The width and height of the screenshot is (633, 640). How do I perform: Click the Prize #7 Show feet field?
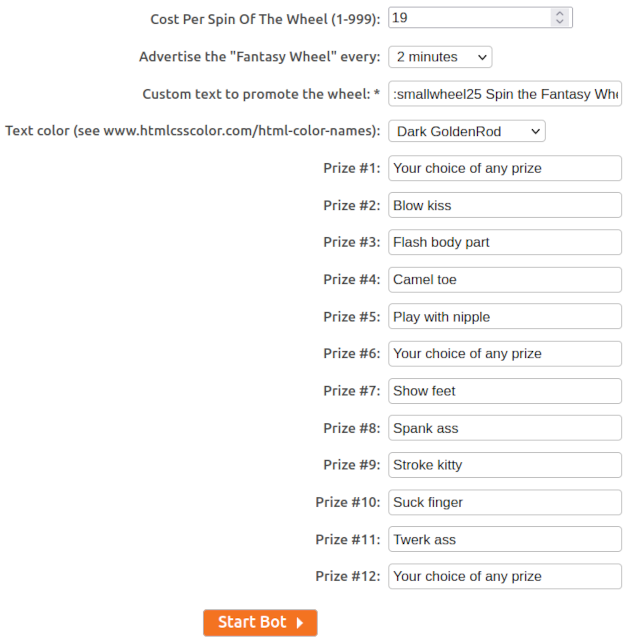point(505,391)
